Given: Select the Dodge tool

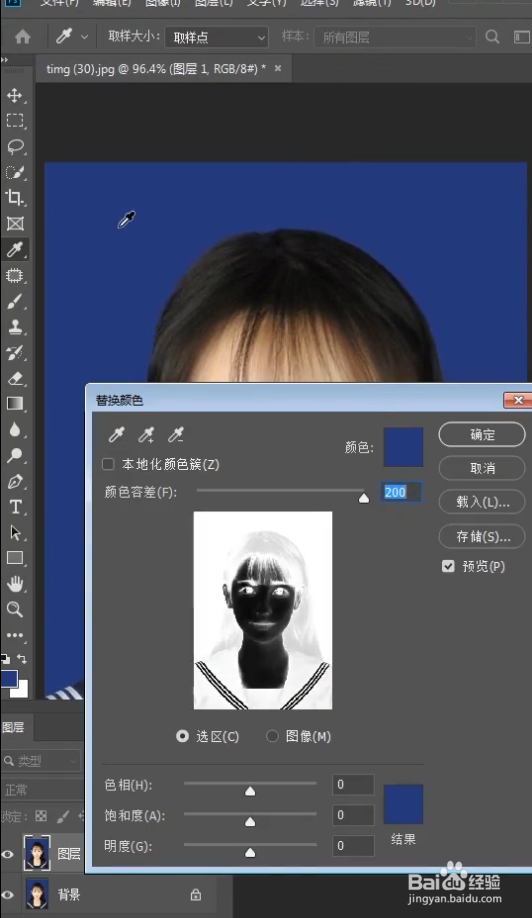Looking at the screenshot, I should tap(15, 455).
